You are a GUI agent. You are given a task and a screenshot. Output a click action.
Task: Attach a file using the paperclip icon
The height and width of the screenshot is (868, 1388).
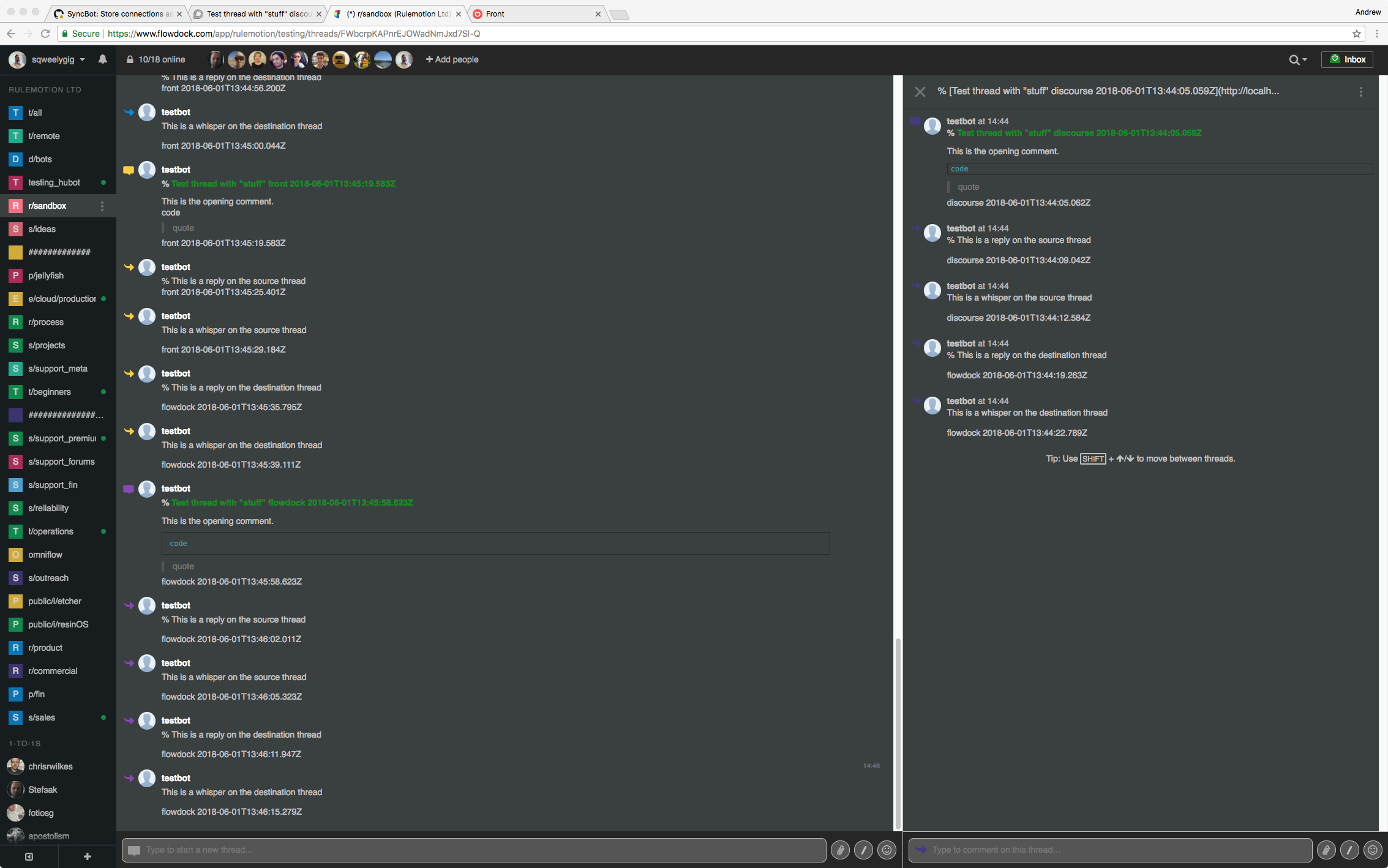[839, 850]
